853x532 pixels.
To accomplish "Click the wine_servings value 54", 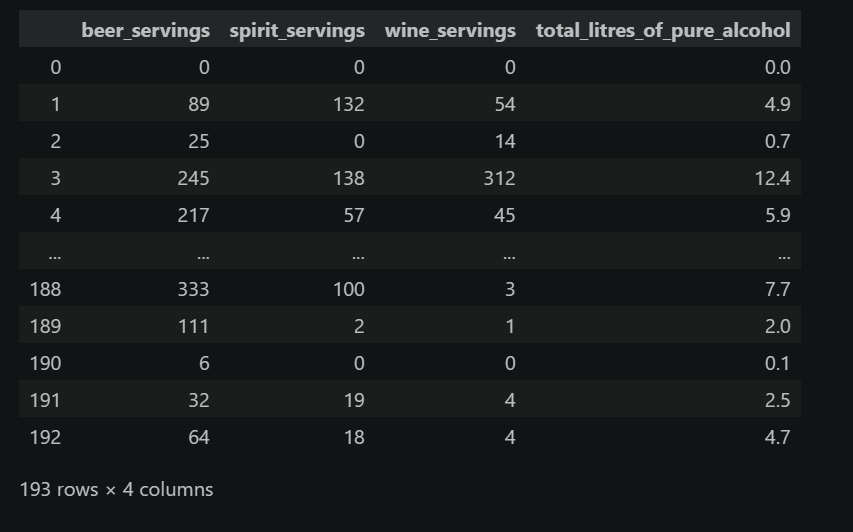I will (x=505, y=104).
